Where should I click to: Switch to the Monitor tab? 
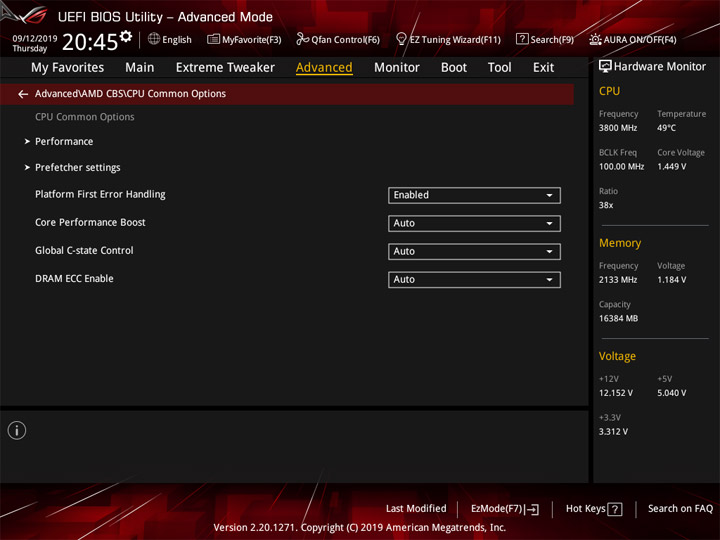tap(397, 68)
